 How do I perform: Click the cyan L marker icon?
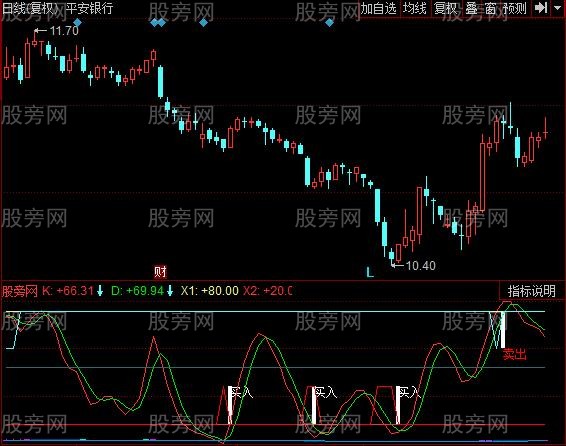[x=370, y=272]
